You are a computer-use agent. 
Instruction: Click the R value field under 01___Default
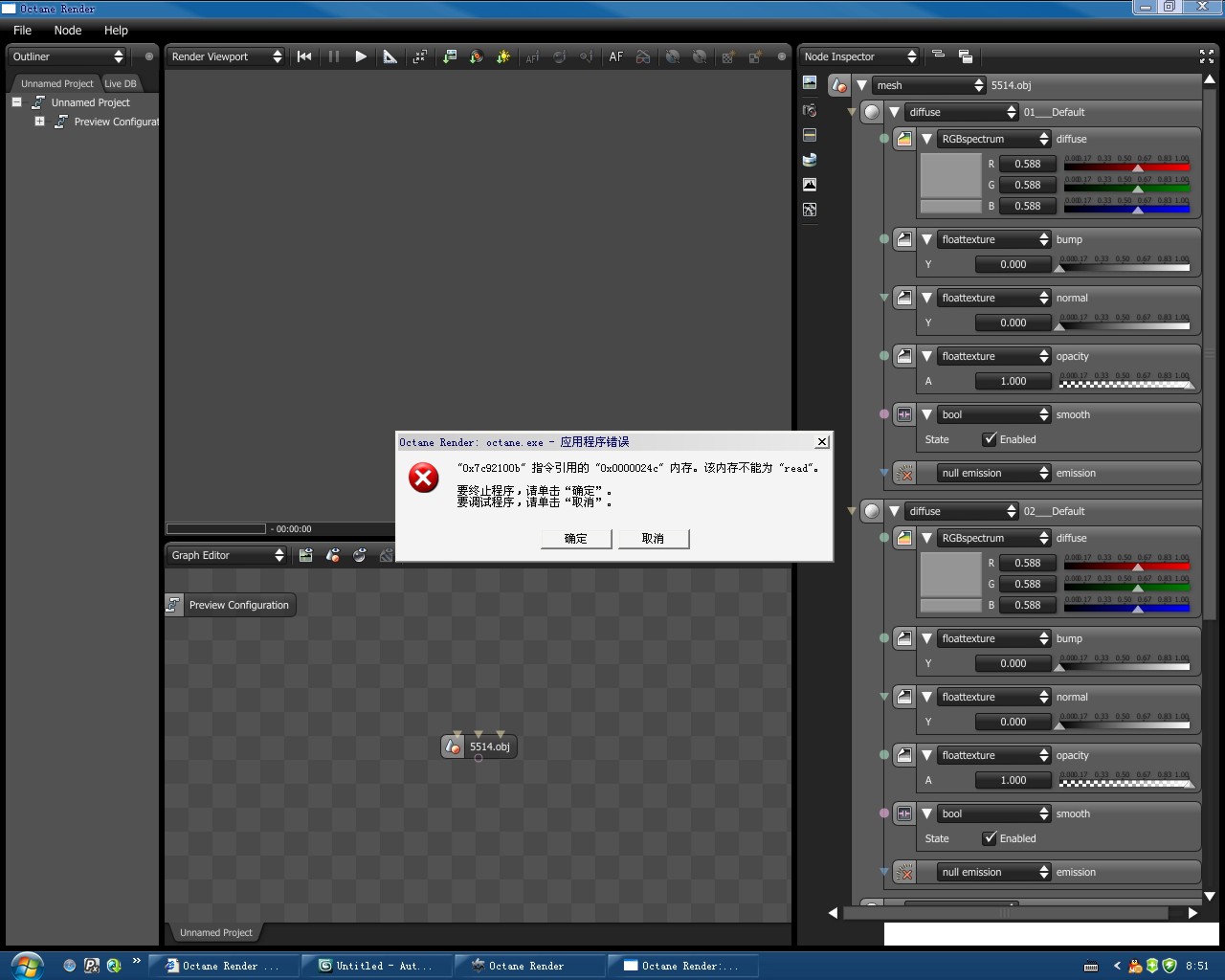pos(1028,164)
